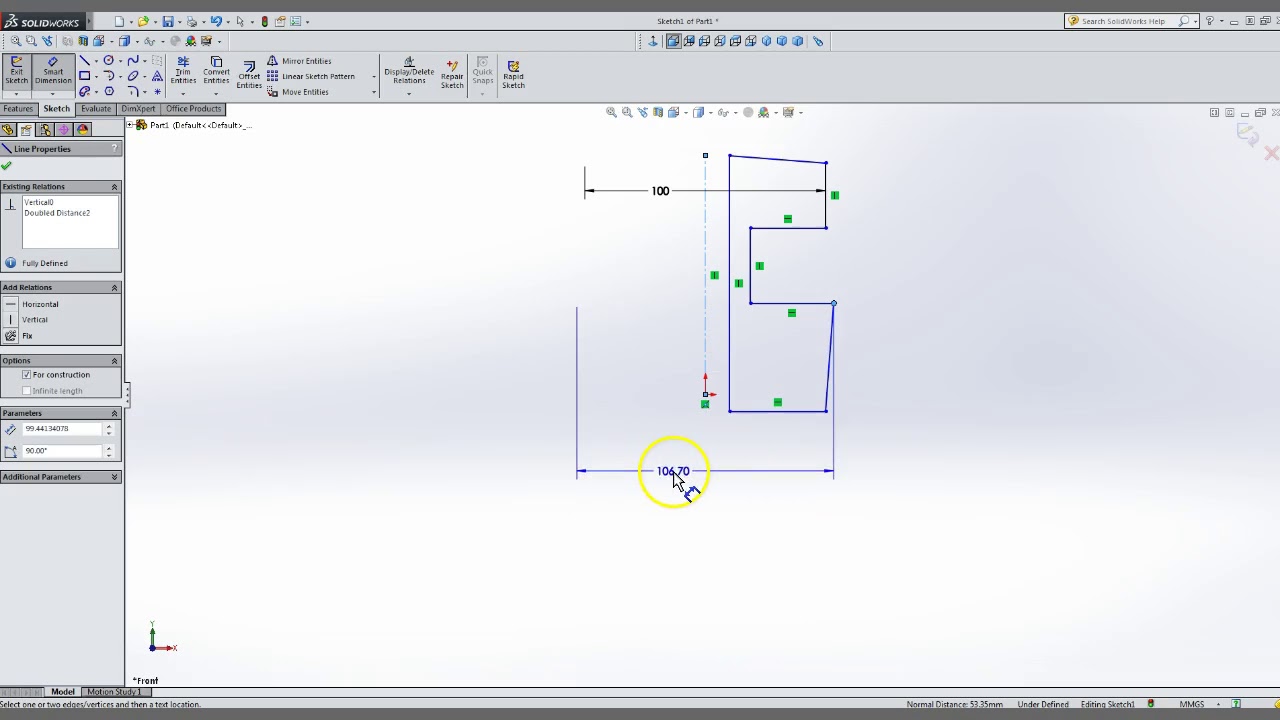Viewport: 1280px width, 720px height.
Task: Expand the Part1 feature tree node
Action: [131, 125]
